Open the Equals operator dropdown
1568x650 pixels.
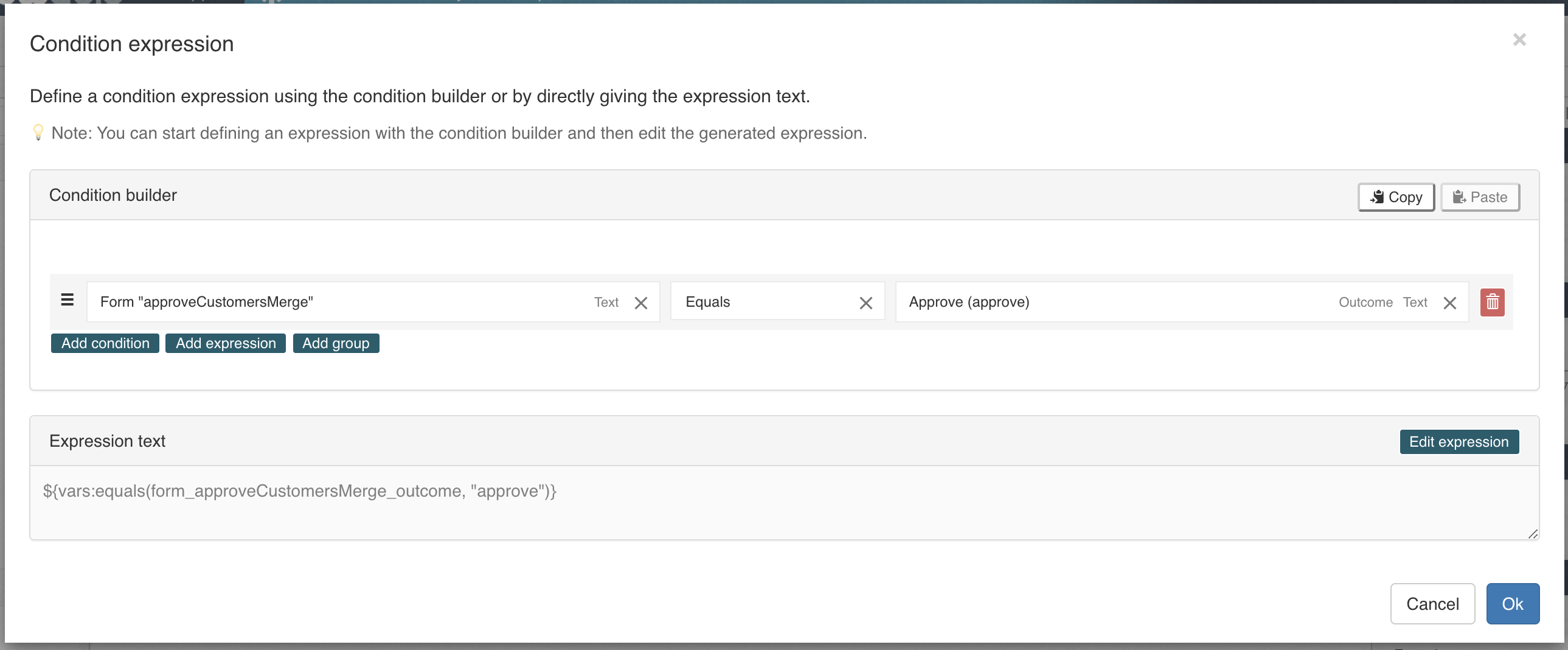tap(761, 301)
